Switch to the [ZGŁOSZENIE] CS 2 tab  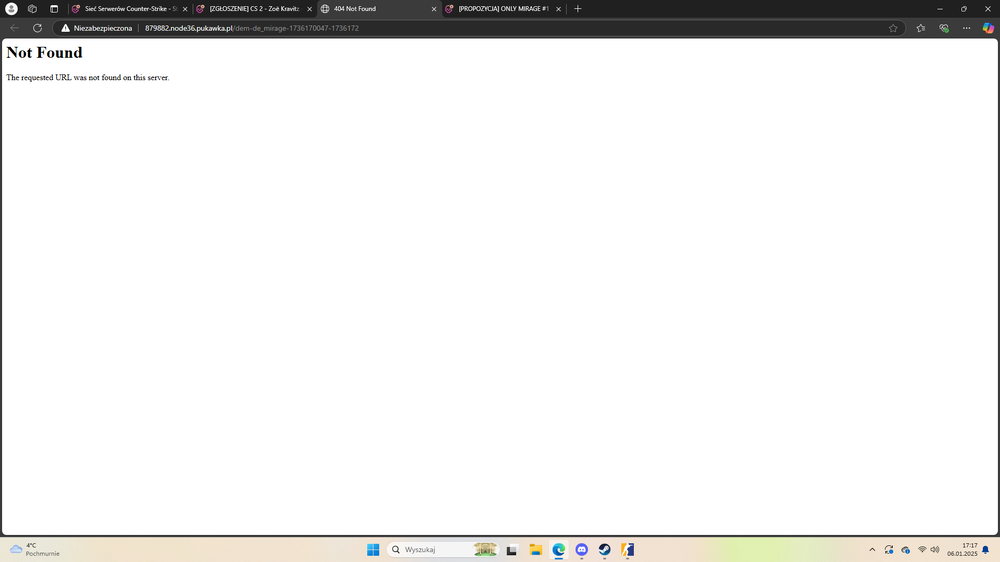coord(254,9)
